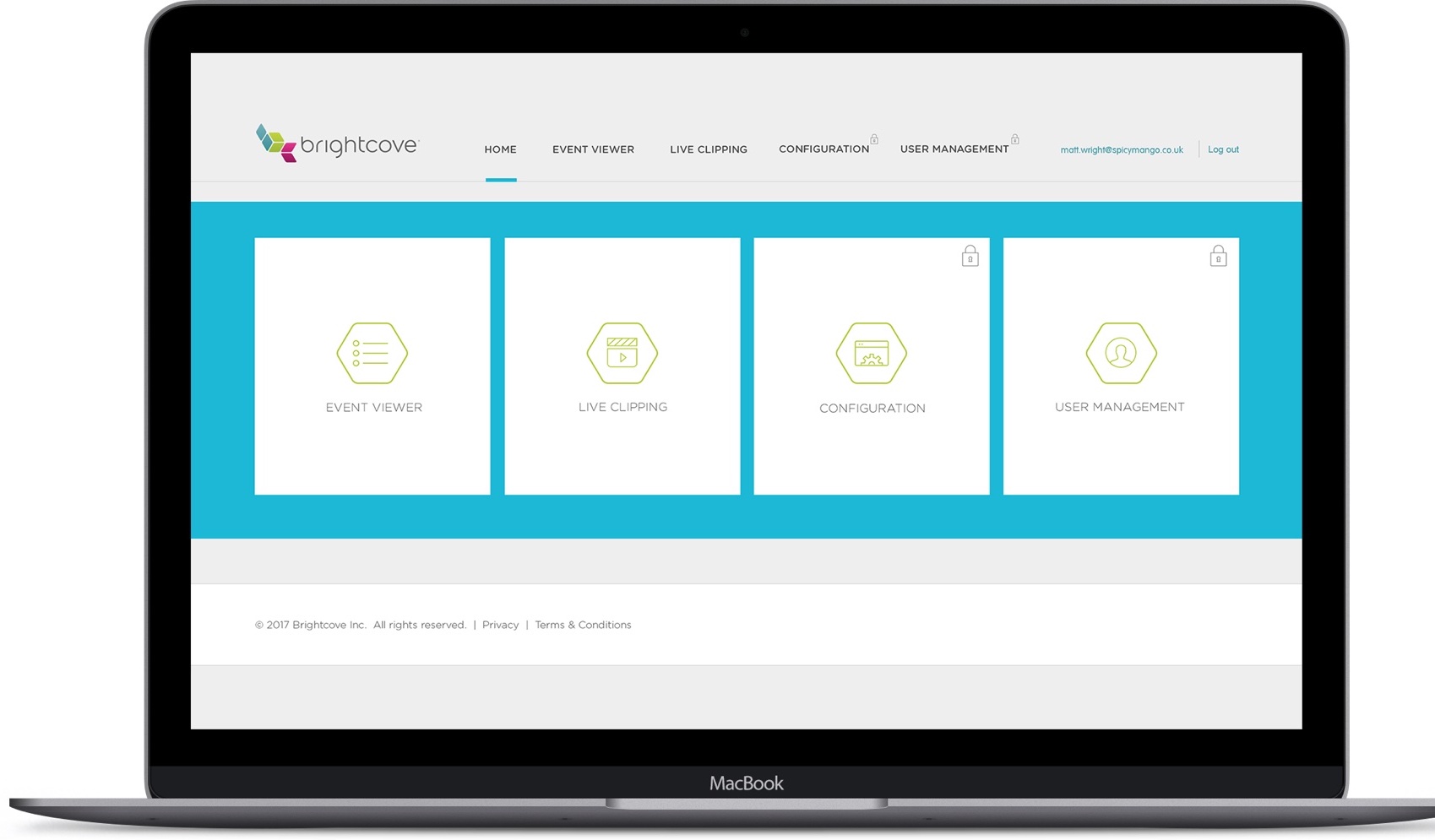The width and height of the screenshot is (1435, 840).
Task: Log out of the account
Action: click(x=1223, y=149)
